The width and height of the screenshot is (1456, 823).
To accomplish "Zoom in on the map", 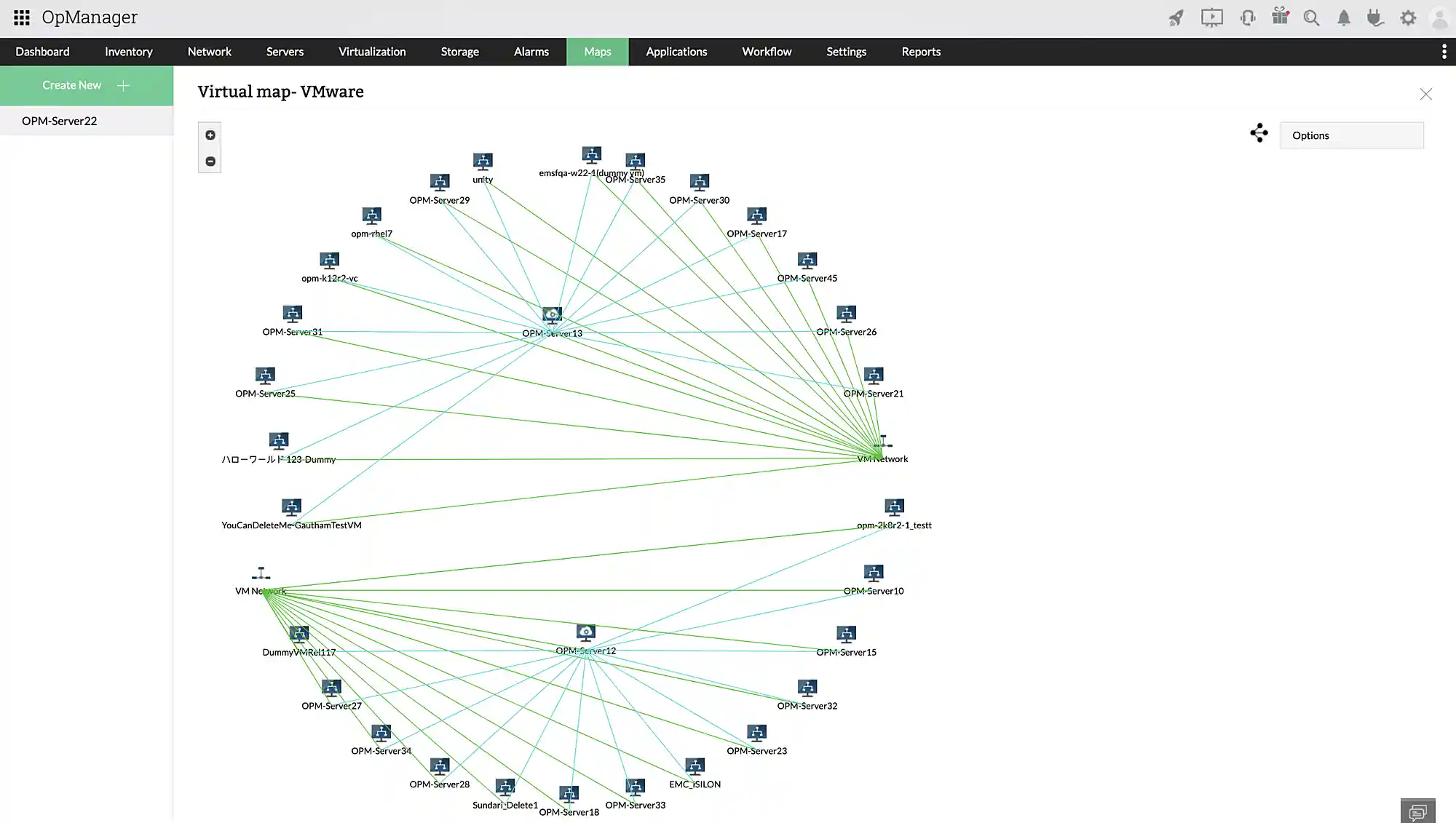I will [210, 135].
